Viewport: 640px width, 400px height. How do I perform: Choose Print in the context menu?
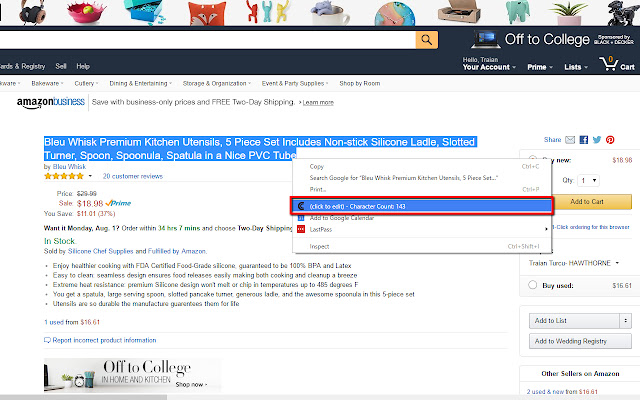(x=422, y=189)
